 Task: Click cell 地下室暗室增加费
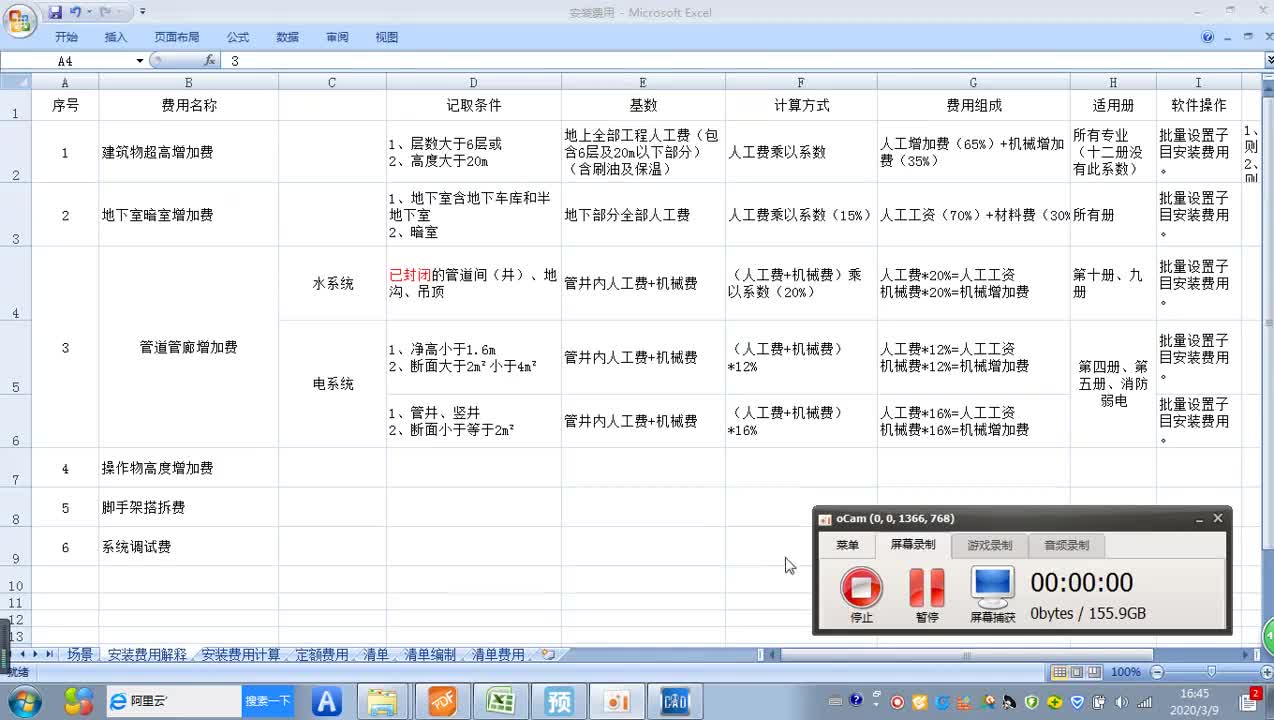(x=189, y=214)
